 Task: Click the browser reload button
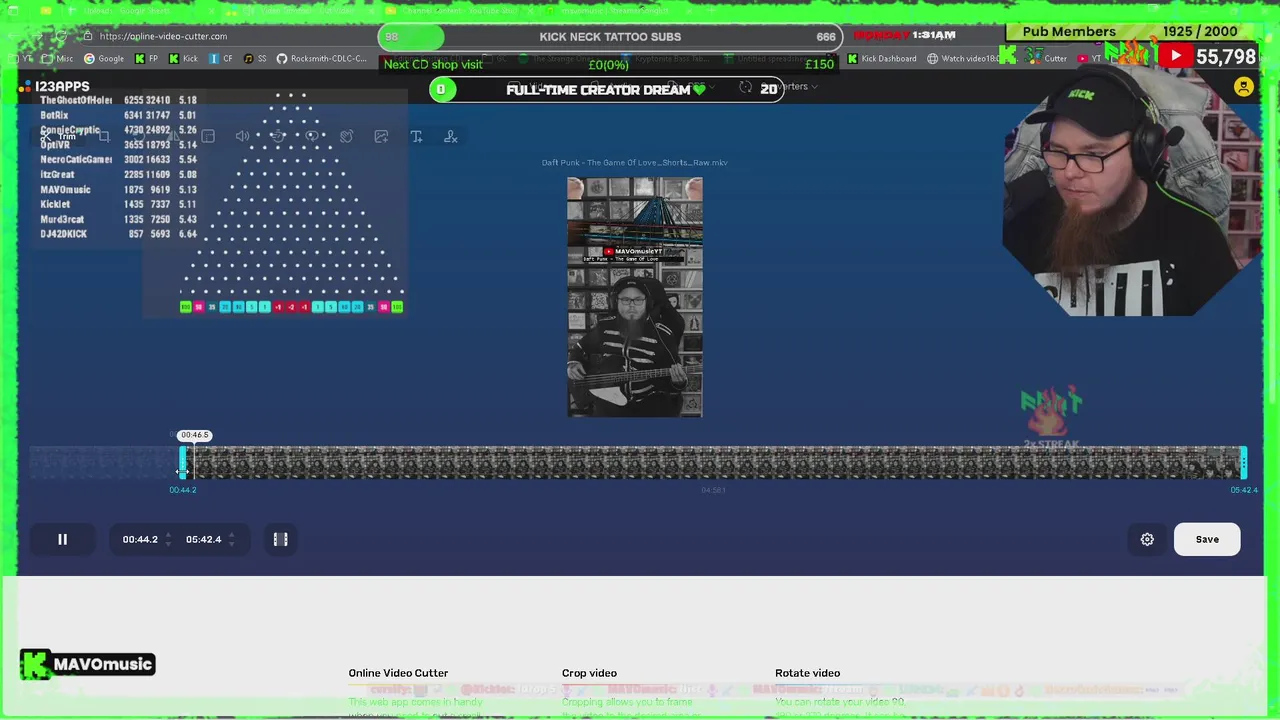(61, 36)
